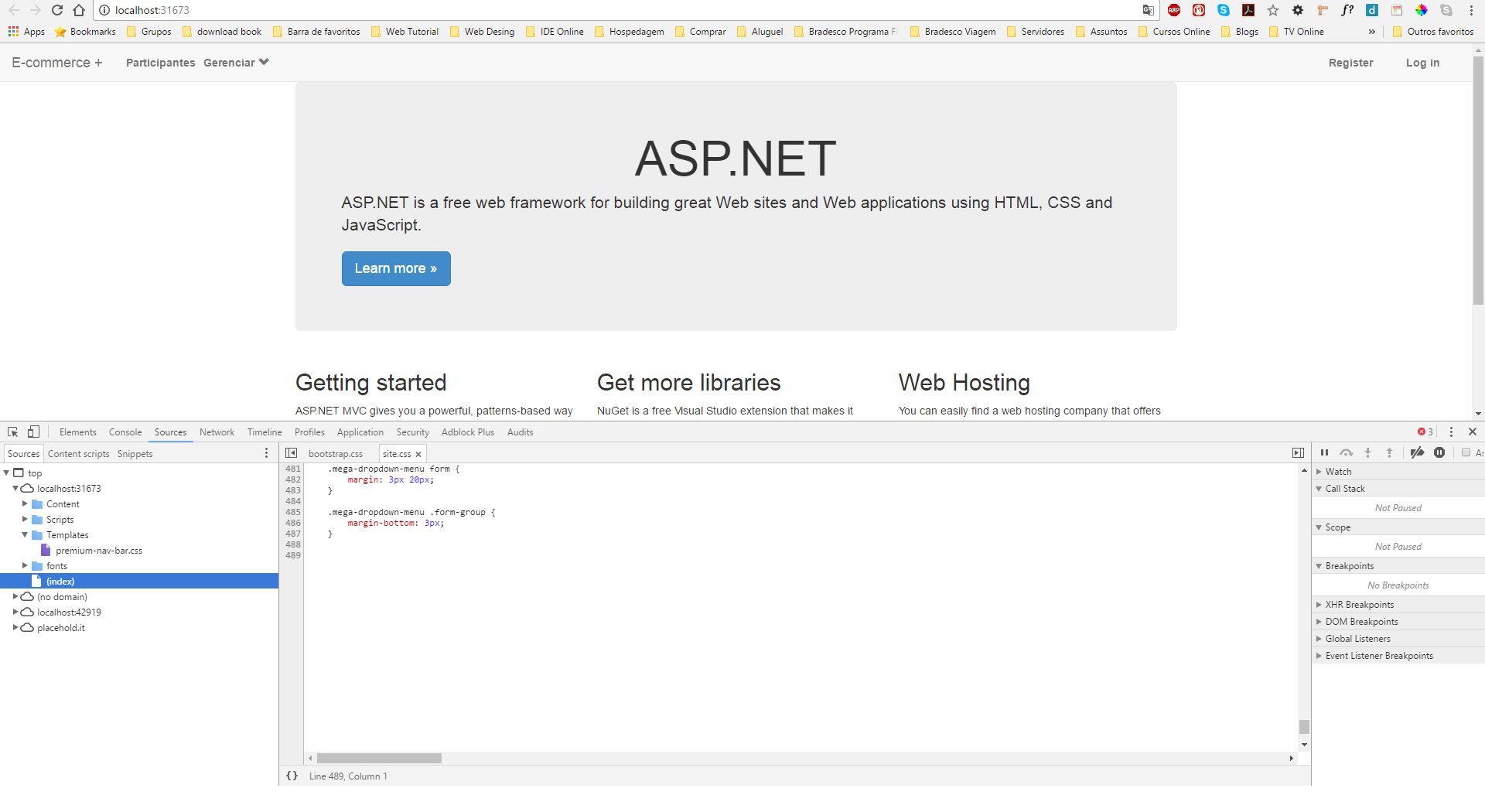Expand the Watch section

coord(1319,471)
